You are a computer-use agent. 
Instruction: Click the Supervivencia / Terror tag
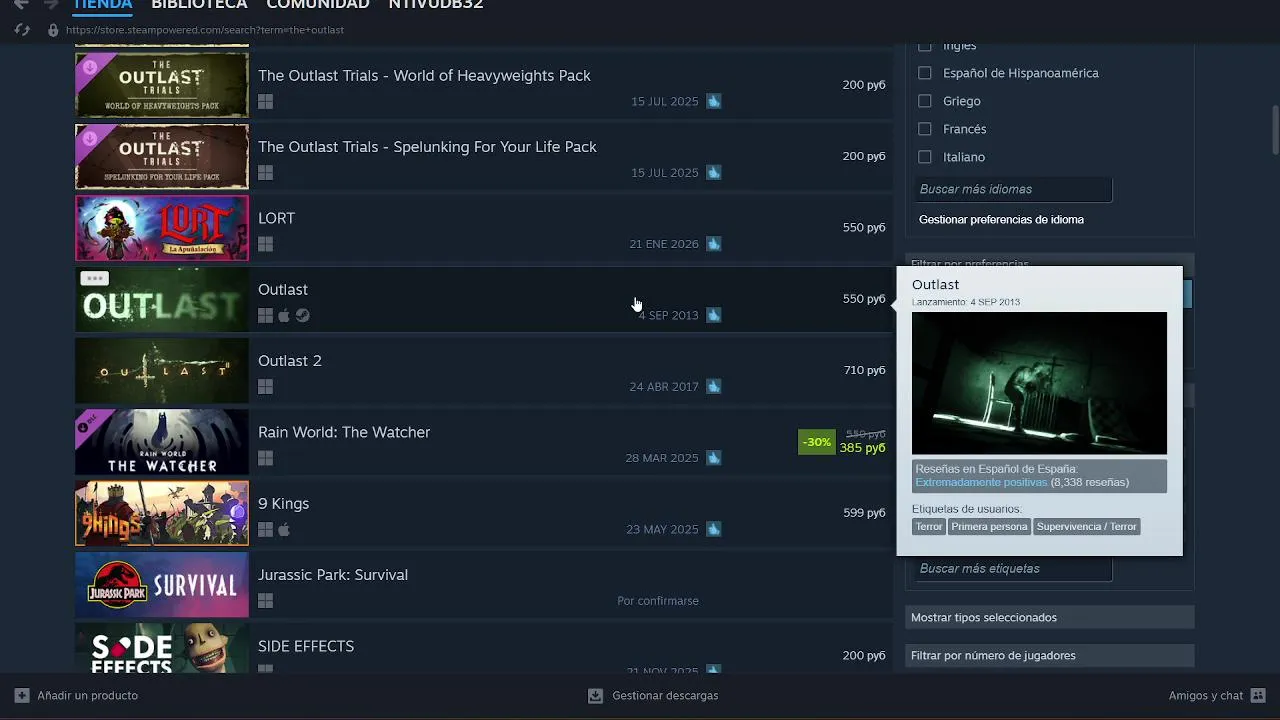point(1086,526)
